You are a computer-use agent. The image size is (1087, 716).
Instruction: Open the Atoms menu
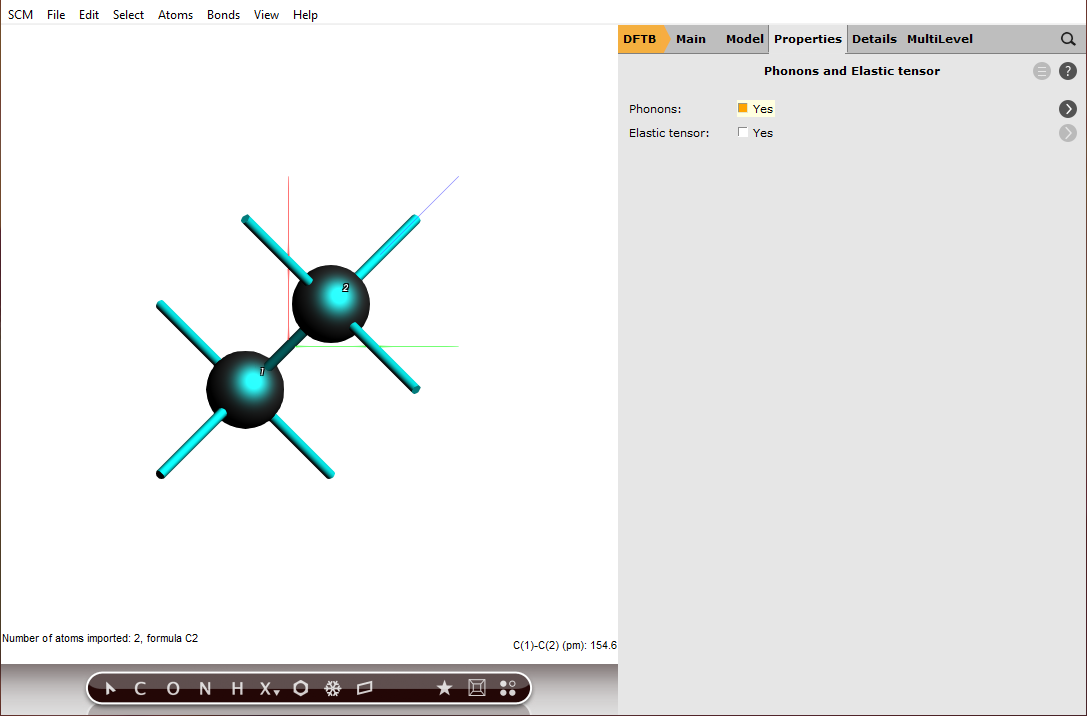click(x=175, y=15)
